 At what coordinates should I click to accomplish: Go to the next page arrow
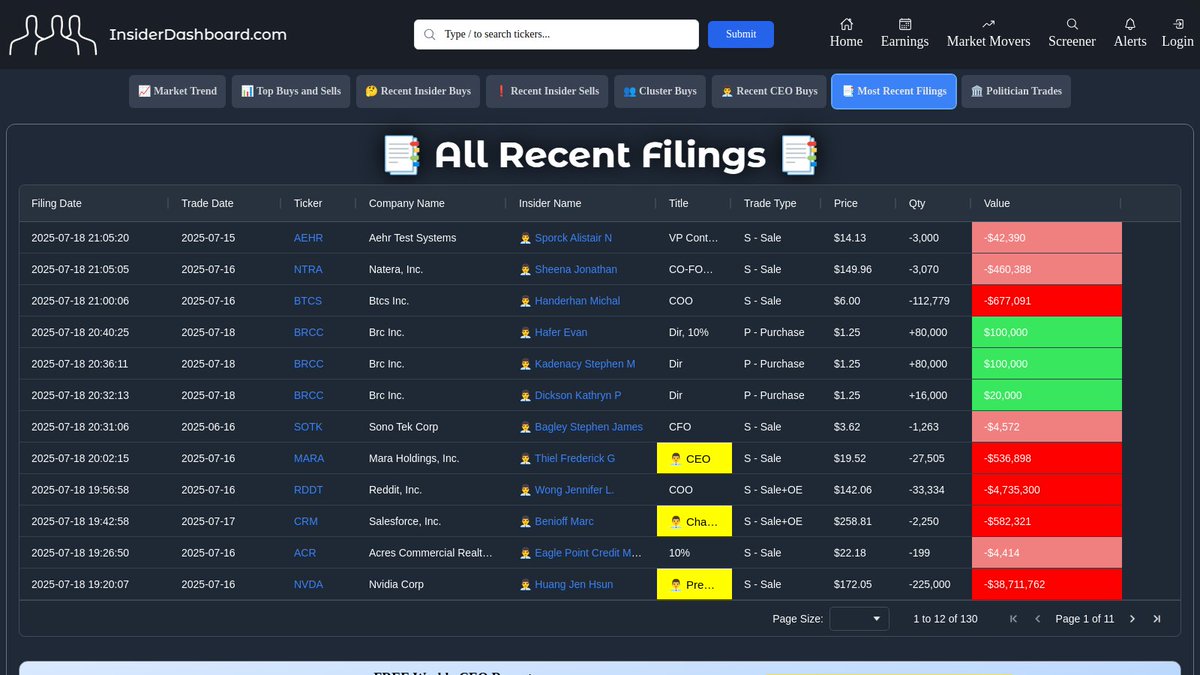click(x=1132, y=619)
